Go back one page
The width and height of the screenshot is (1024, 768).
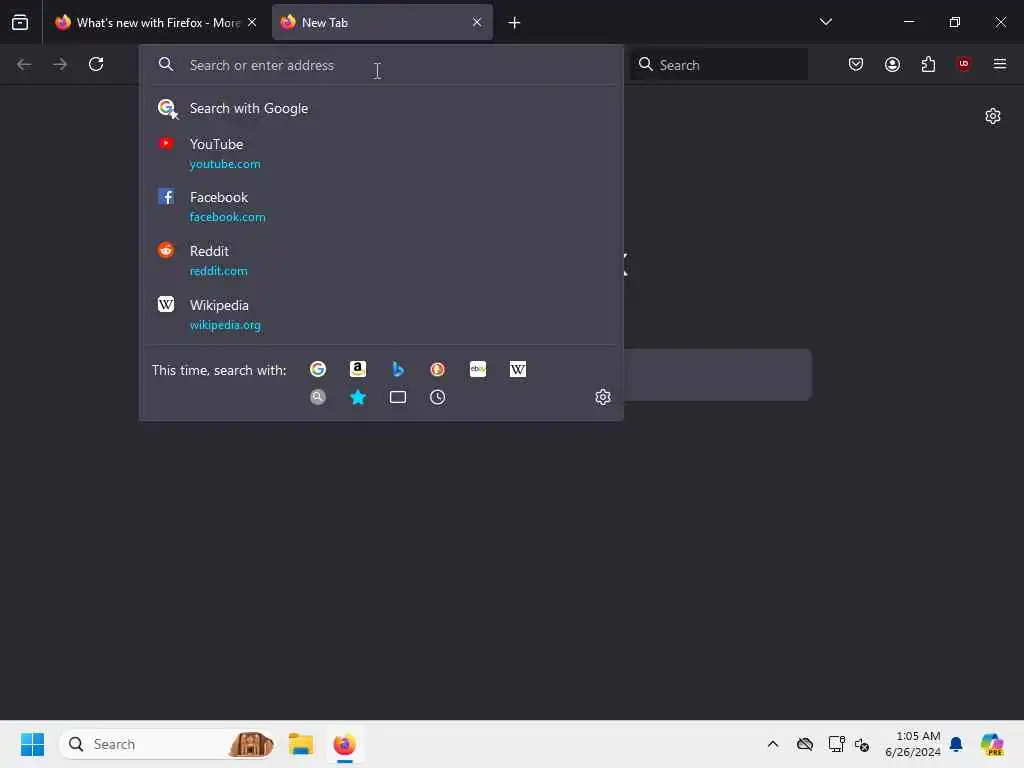(24, 64)
